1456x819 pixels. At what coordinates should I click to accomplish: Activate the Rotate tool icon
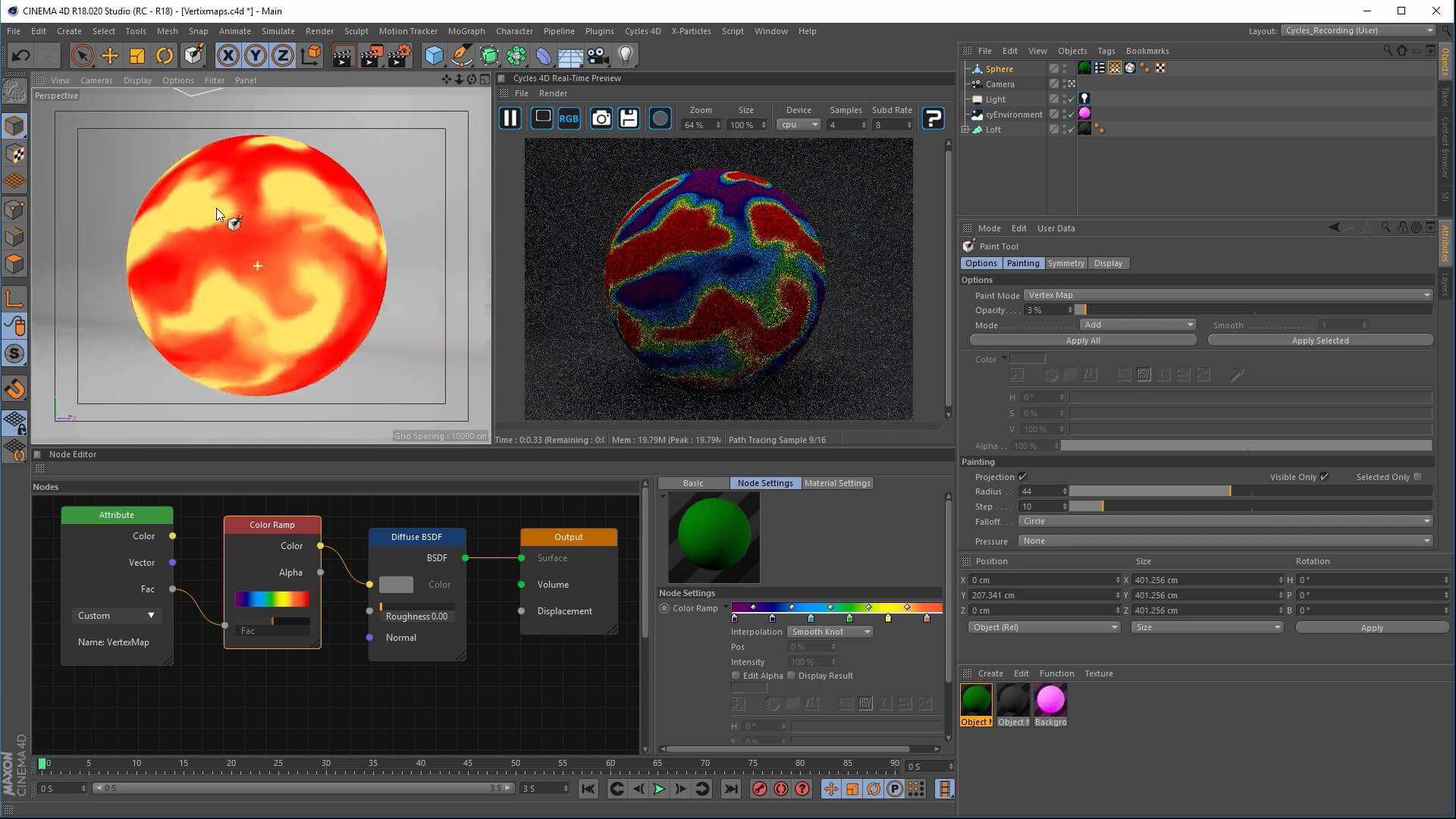click(x=164, y=55)
